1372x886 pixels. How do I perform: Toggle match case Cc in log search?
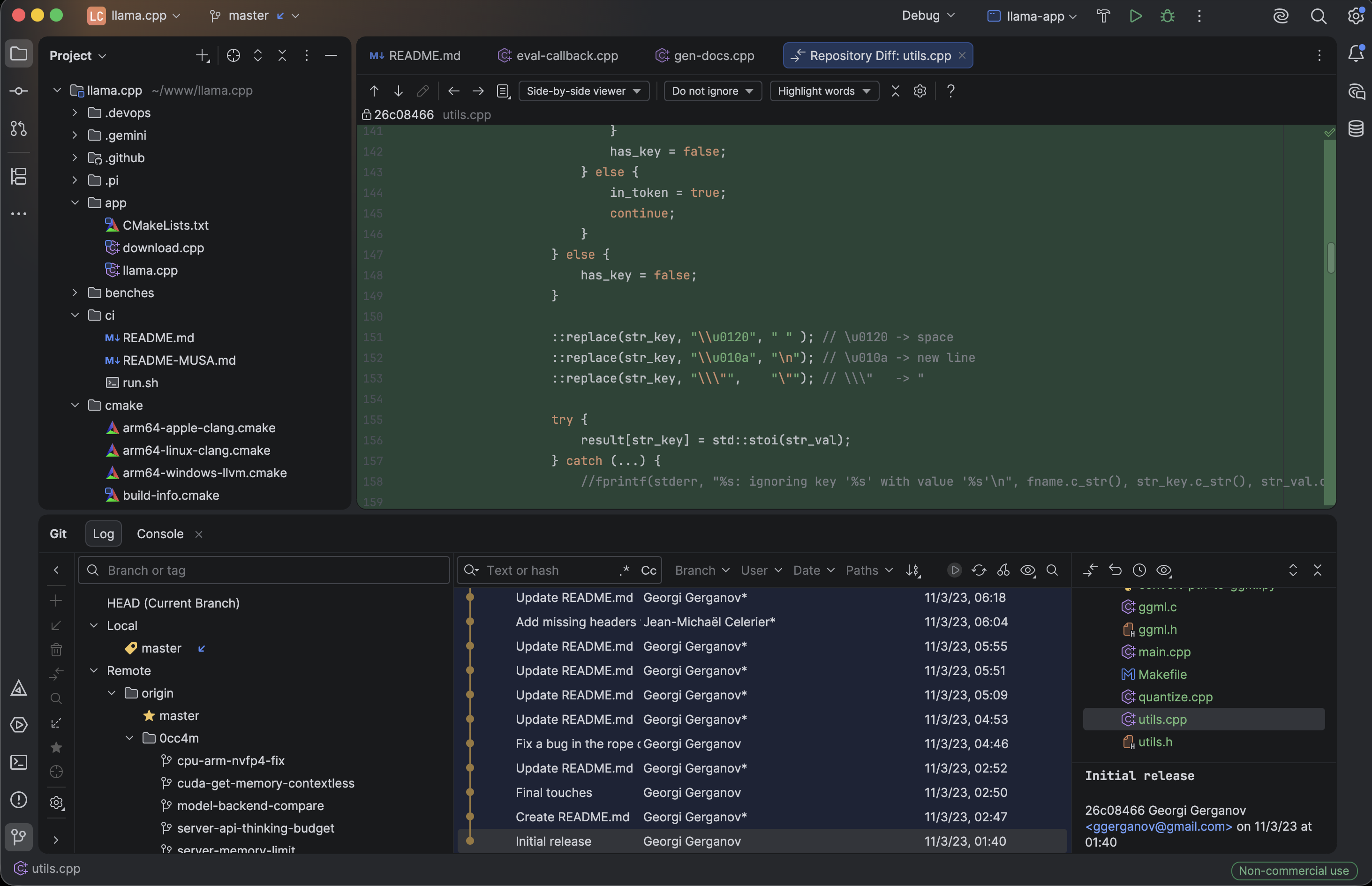click(x=648, y=570)
